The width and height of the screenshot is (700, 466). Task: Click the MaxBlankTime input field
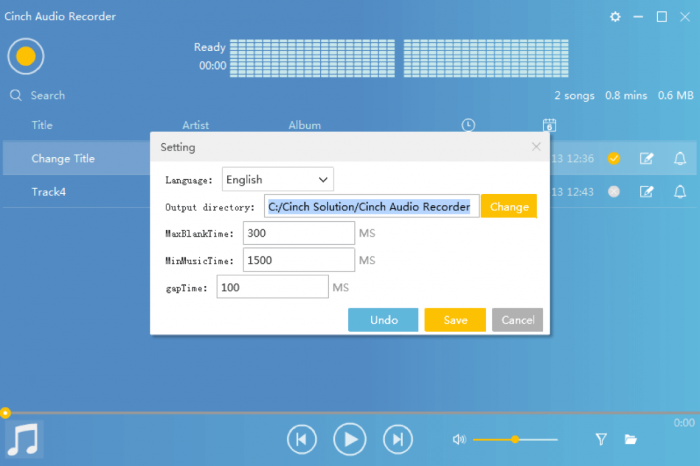[x=298, y=233]
